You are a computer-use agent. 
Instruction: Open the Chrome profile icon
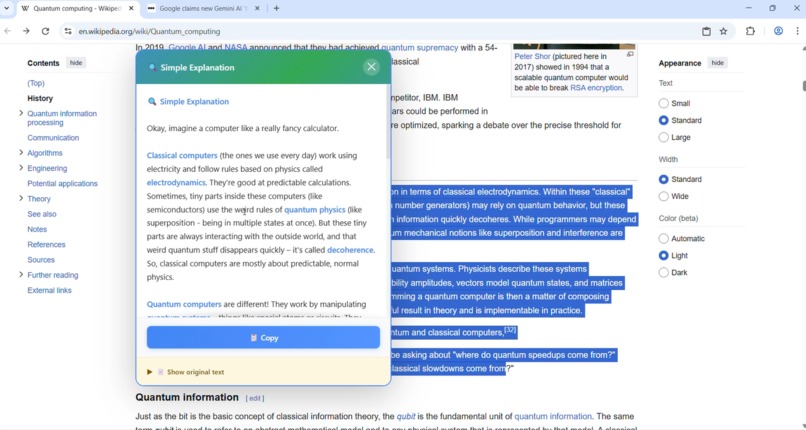[778, 31]
